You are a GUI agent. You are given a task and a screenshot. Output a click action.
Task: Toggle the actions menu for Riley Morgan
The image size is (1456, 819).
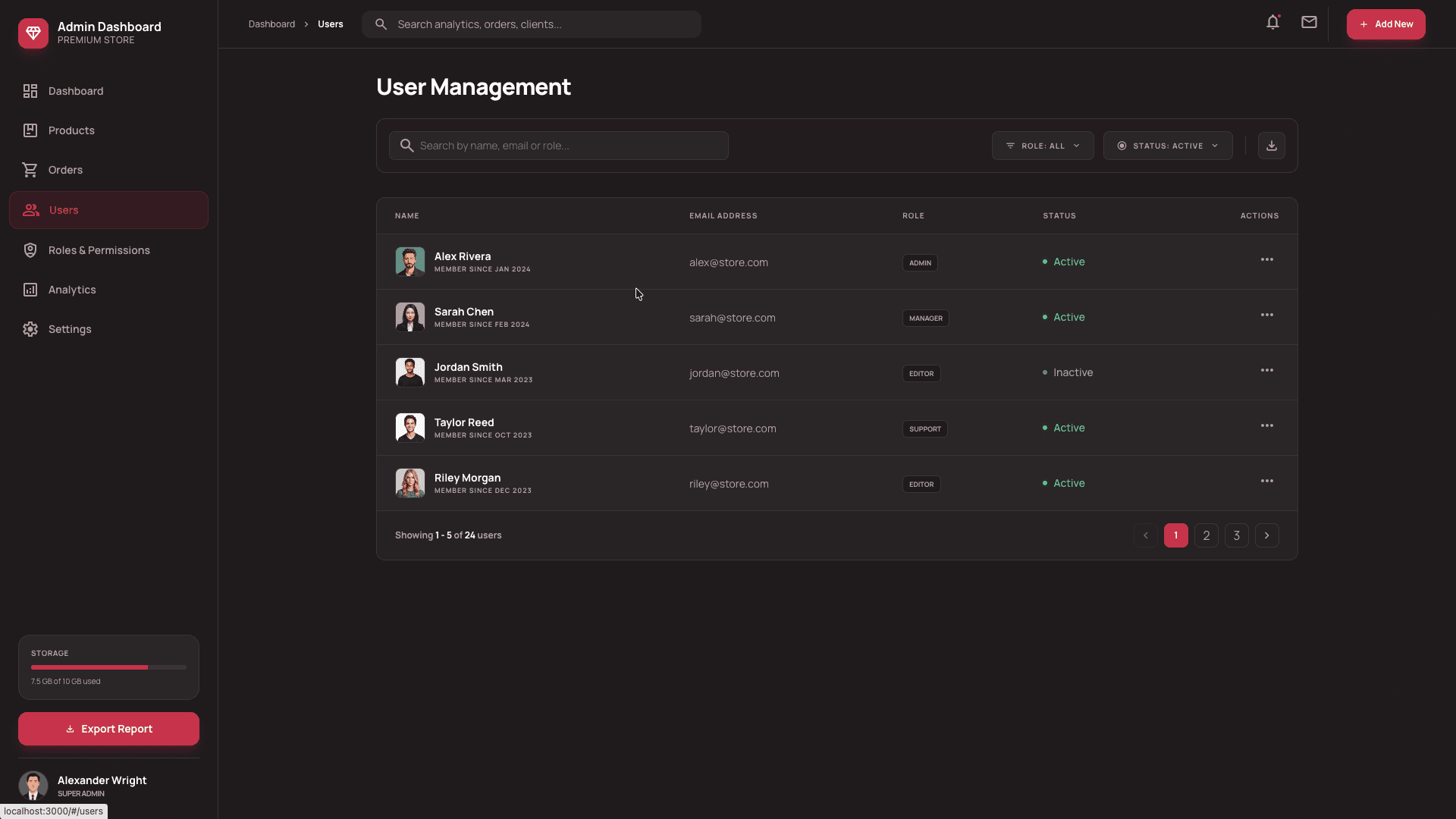click(1266, 480)
